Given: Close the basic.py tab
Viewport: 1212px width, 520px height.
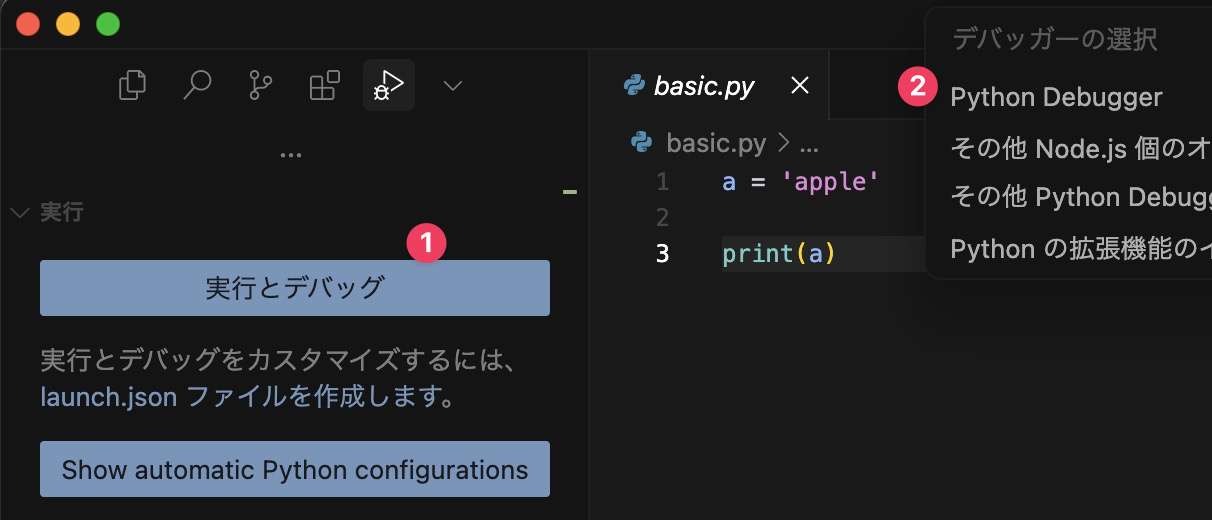Looking at the screenshot, I should [x=800, y=86].
